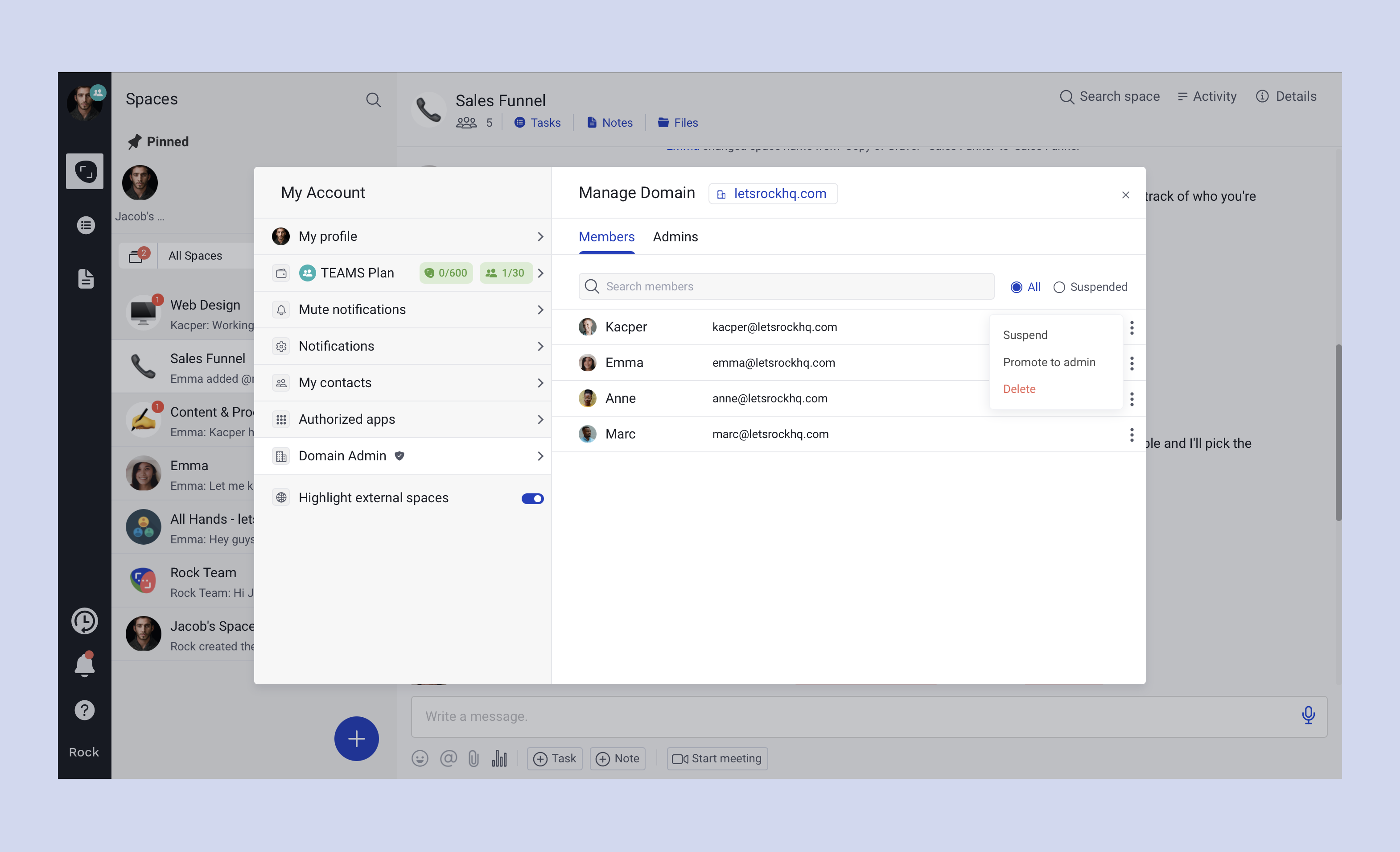Select the All members radio button
This screenshot has height=852, width=1400.
(x=1016, y=287)
